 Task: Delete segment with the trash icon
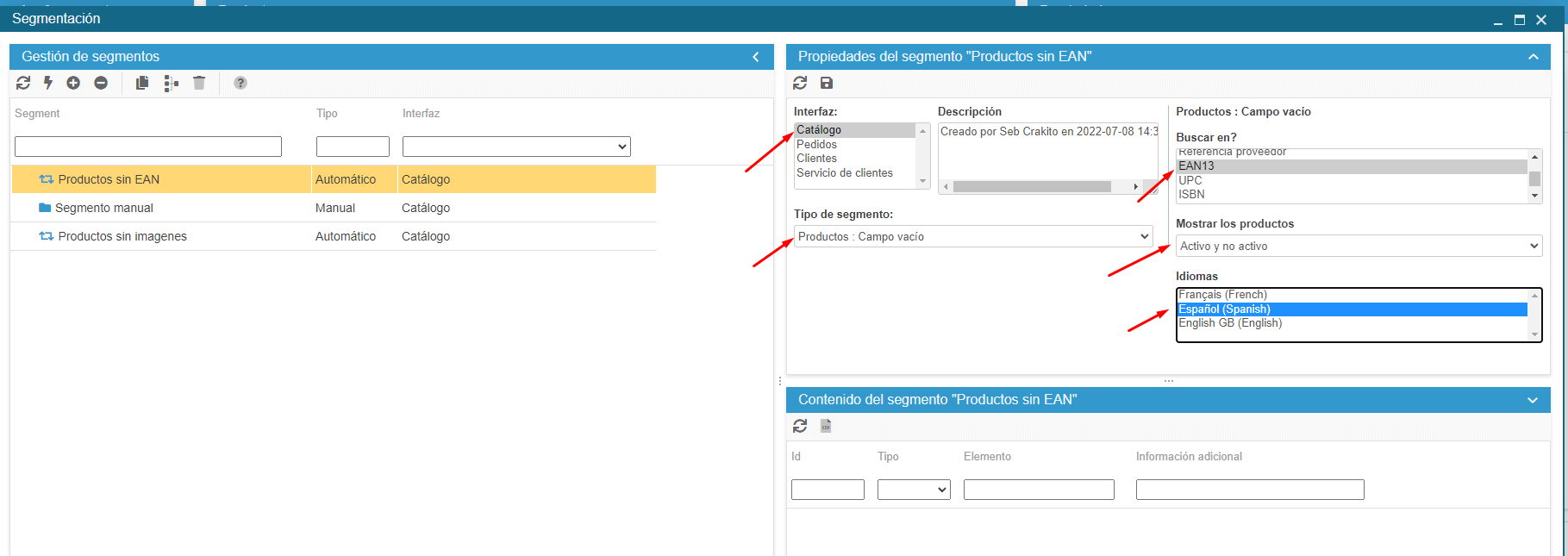point(199,83)
